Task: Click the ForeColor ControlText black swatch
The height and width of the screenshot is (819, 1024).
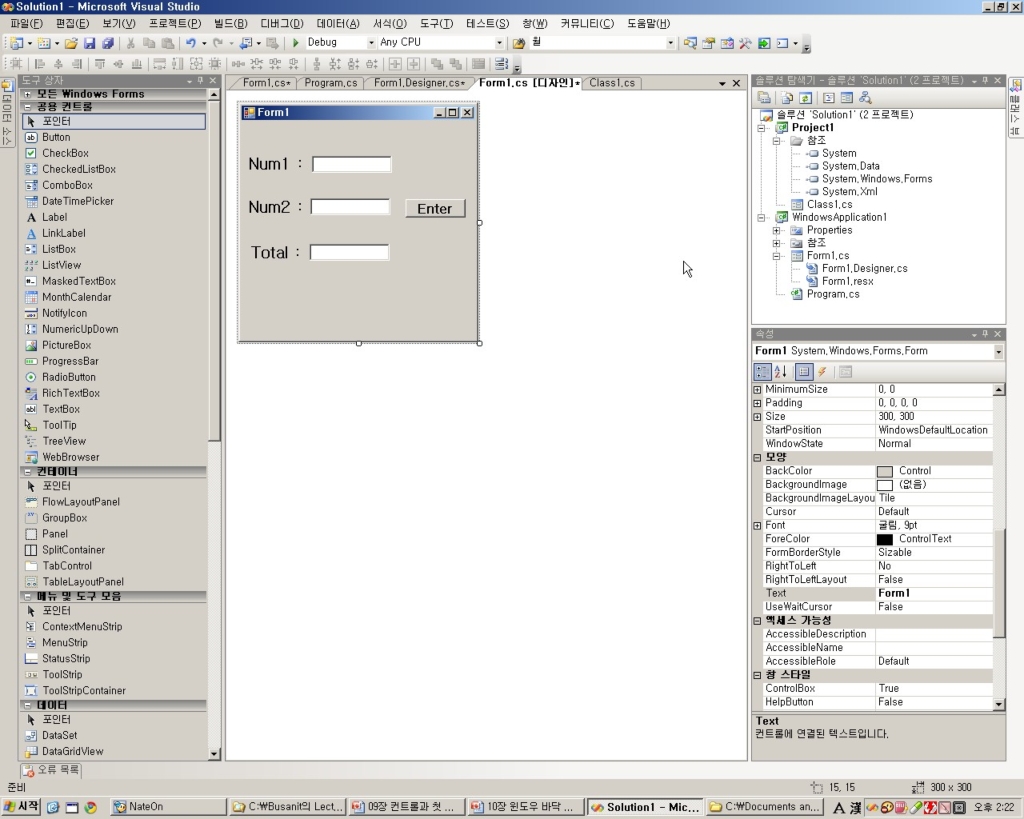Action: coord(884,539)
